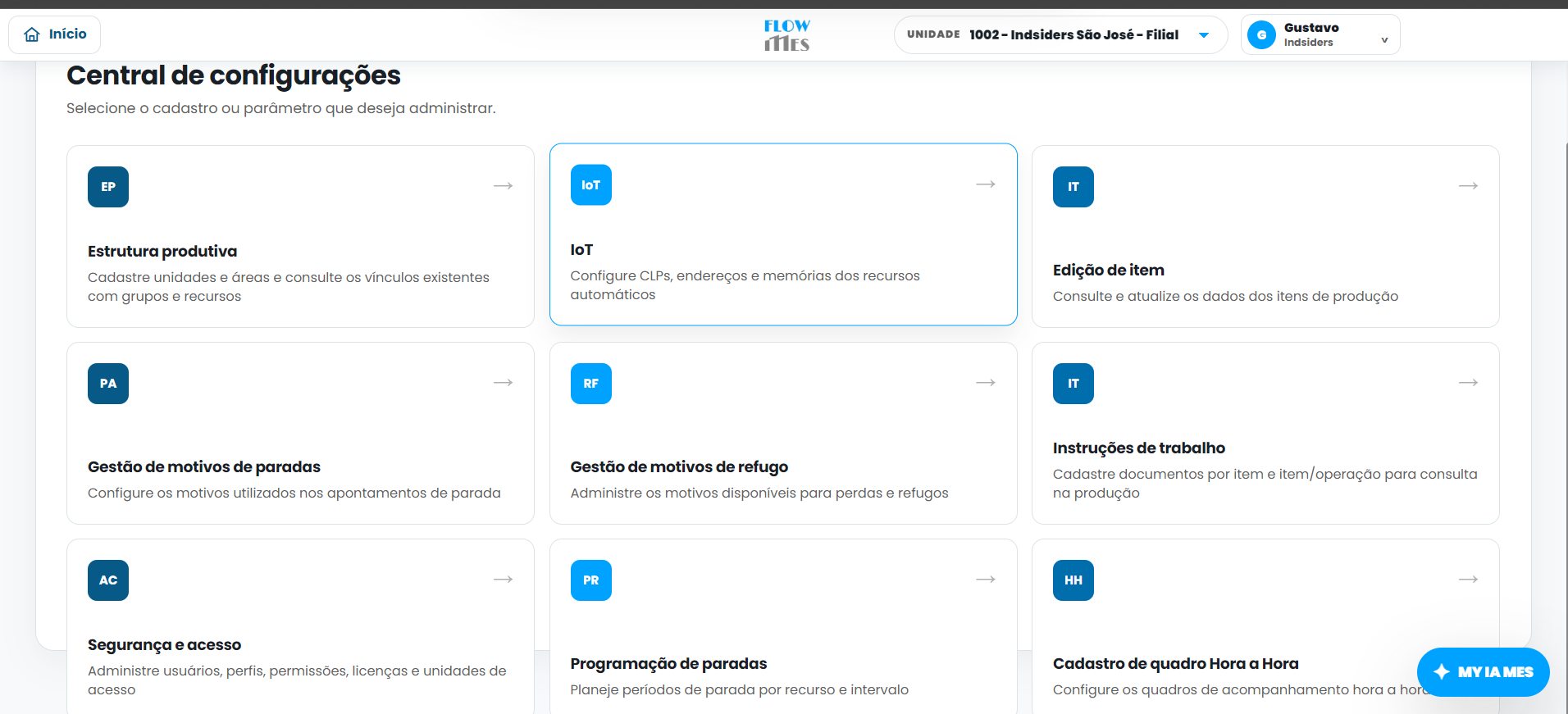This screenshot has height=714, width=1568.
Task: Click arrow on IoT card
Action: tap(986, 184)
